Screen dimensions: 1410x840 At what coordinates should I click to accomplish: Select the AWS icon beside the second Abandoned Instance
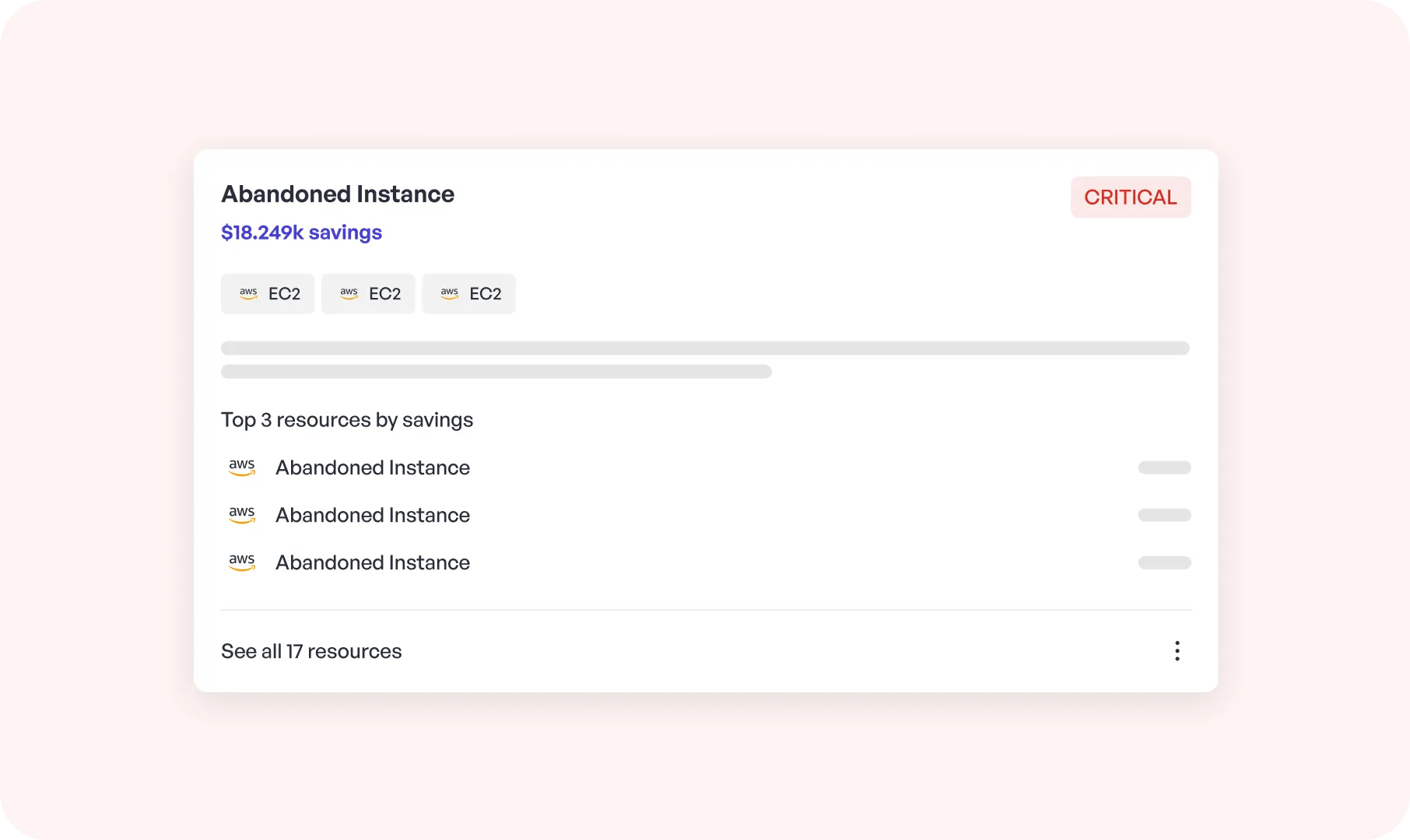[x=242, y=515]
